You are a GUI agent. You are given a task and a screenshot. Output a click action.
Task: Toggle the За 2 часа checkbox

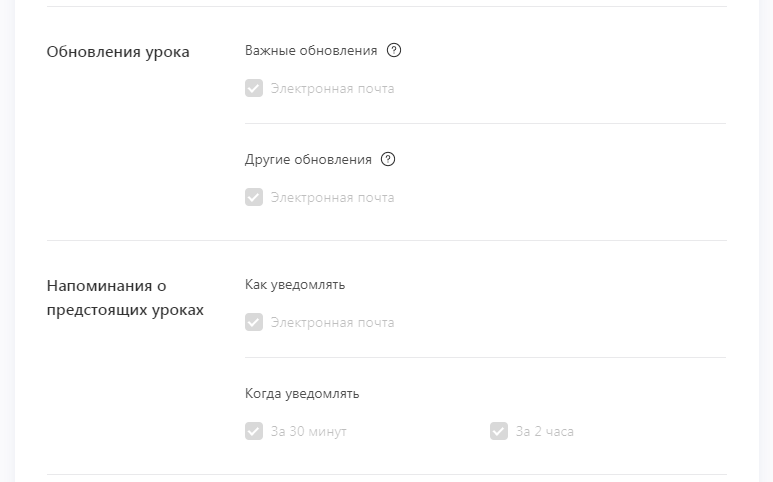(x=499, y=431)
